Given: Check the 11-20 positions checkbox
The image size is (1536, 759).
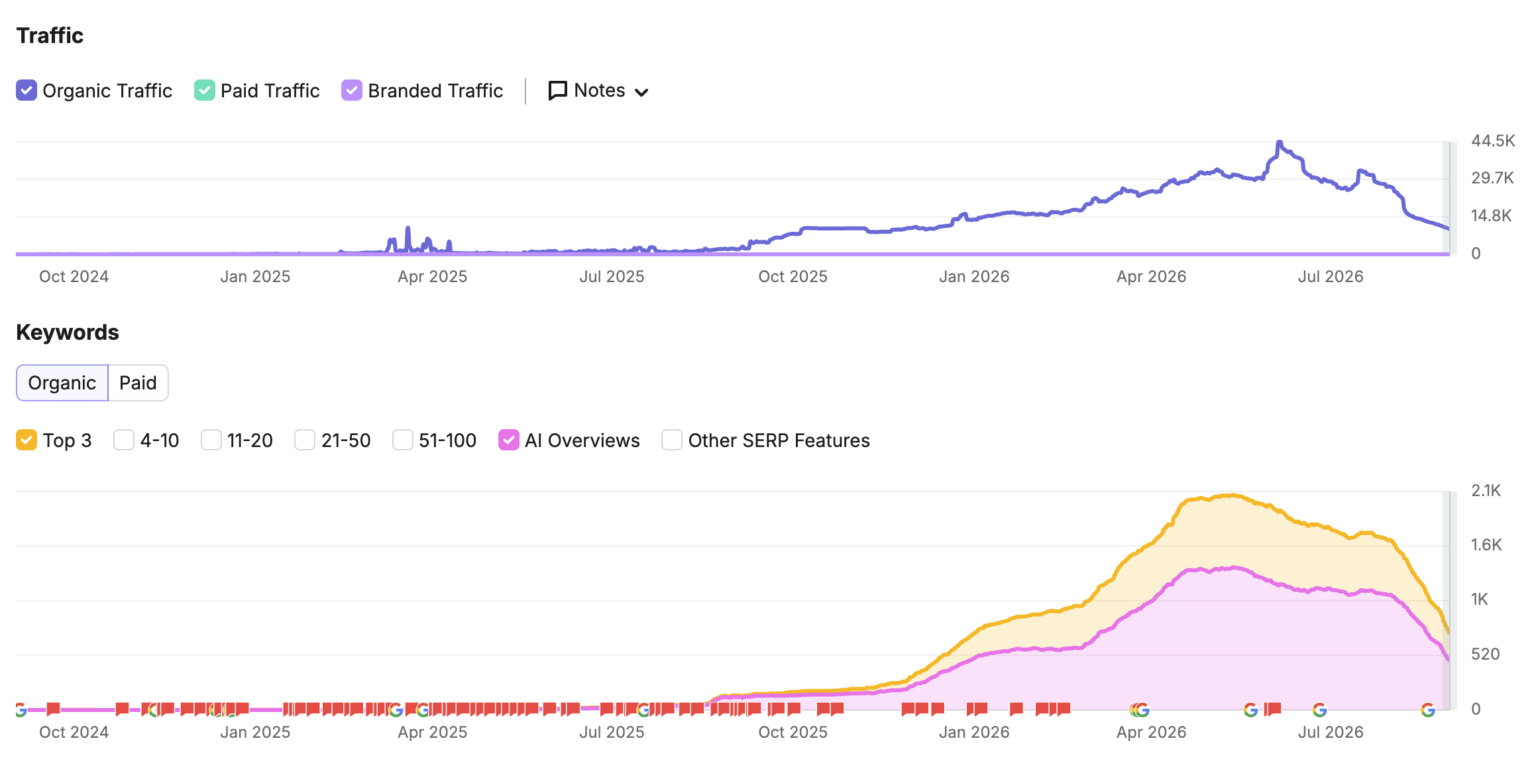Looking at the screenshot, I should 211,440.
